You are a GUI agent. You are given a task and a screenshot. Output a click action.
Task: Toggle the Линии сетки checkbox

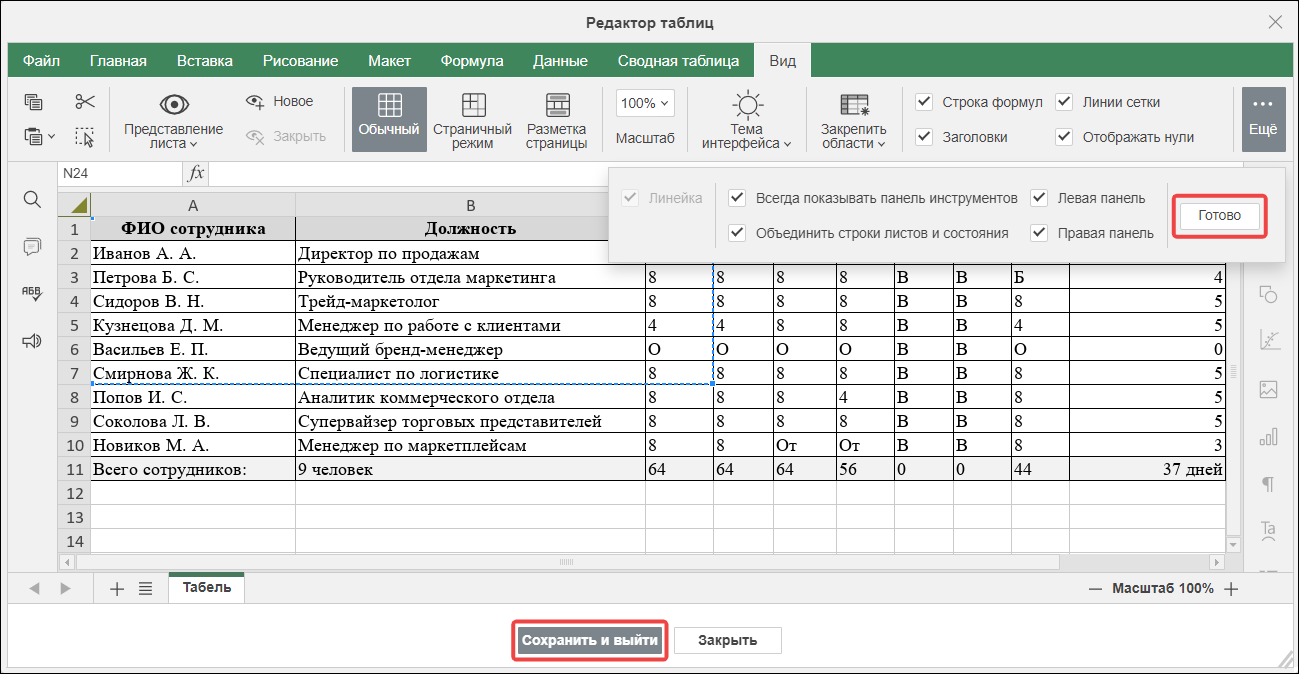[1064, 102]
